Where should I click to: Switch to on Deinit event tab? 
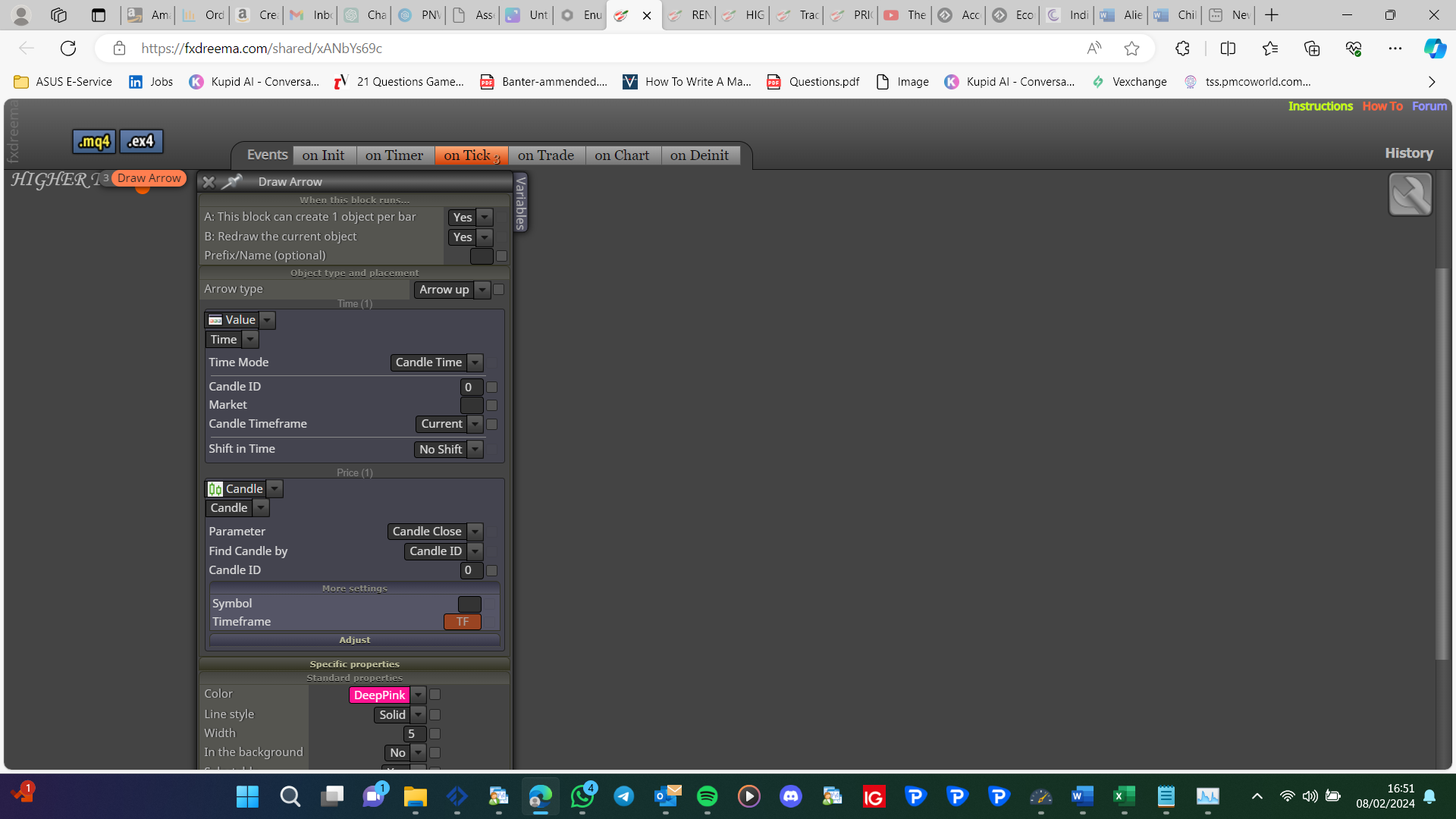pos(700,155)
